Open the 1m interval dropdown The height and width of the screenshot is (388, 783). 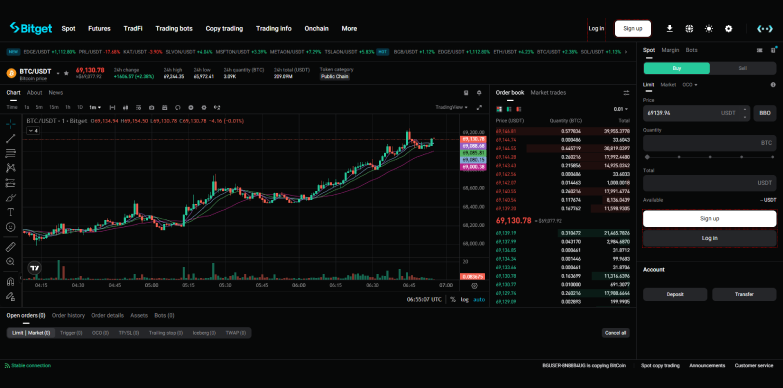pyautogui.click(x=95, y=107)
